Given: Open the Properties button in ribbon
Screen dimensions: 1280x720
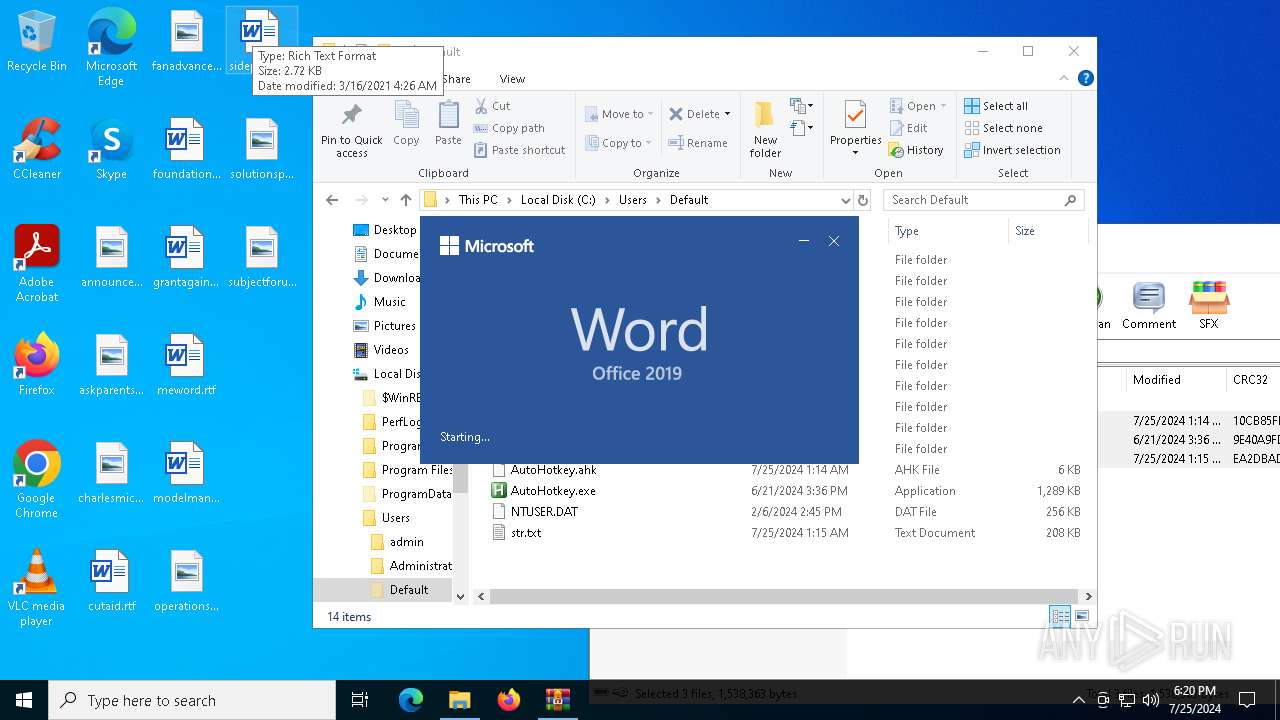Looking at the screenshot, I should pyautogui.click(x=855, y=129).
